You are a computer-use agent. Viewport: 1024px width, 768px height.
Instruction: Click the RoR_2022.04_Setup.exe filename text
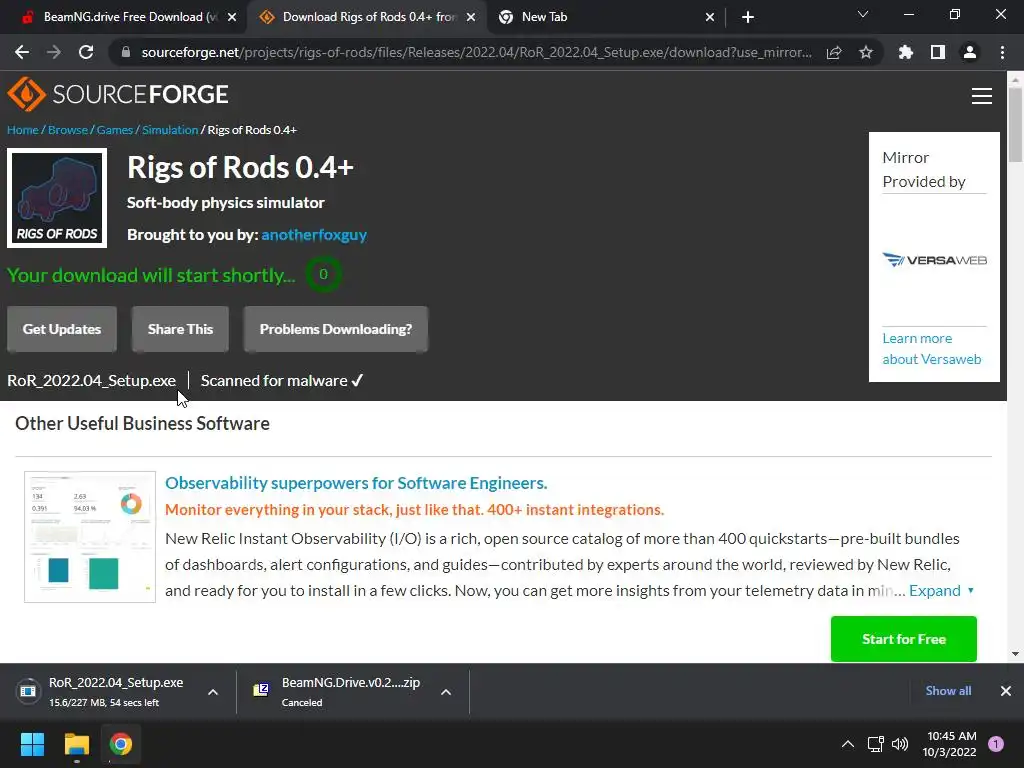[91, 381]
